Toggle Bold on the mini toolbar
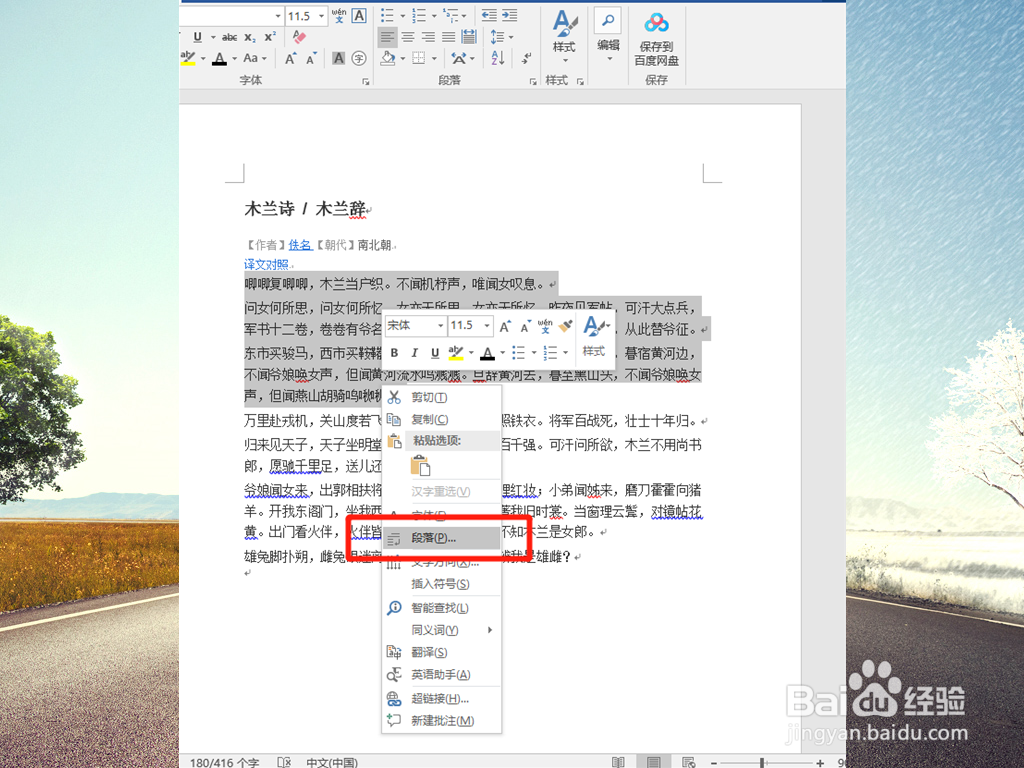 (x=394, y=353)
